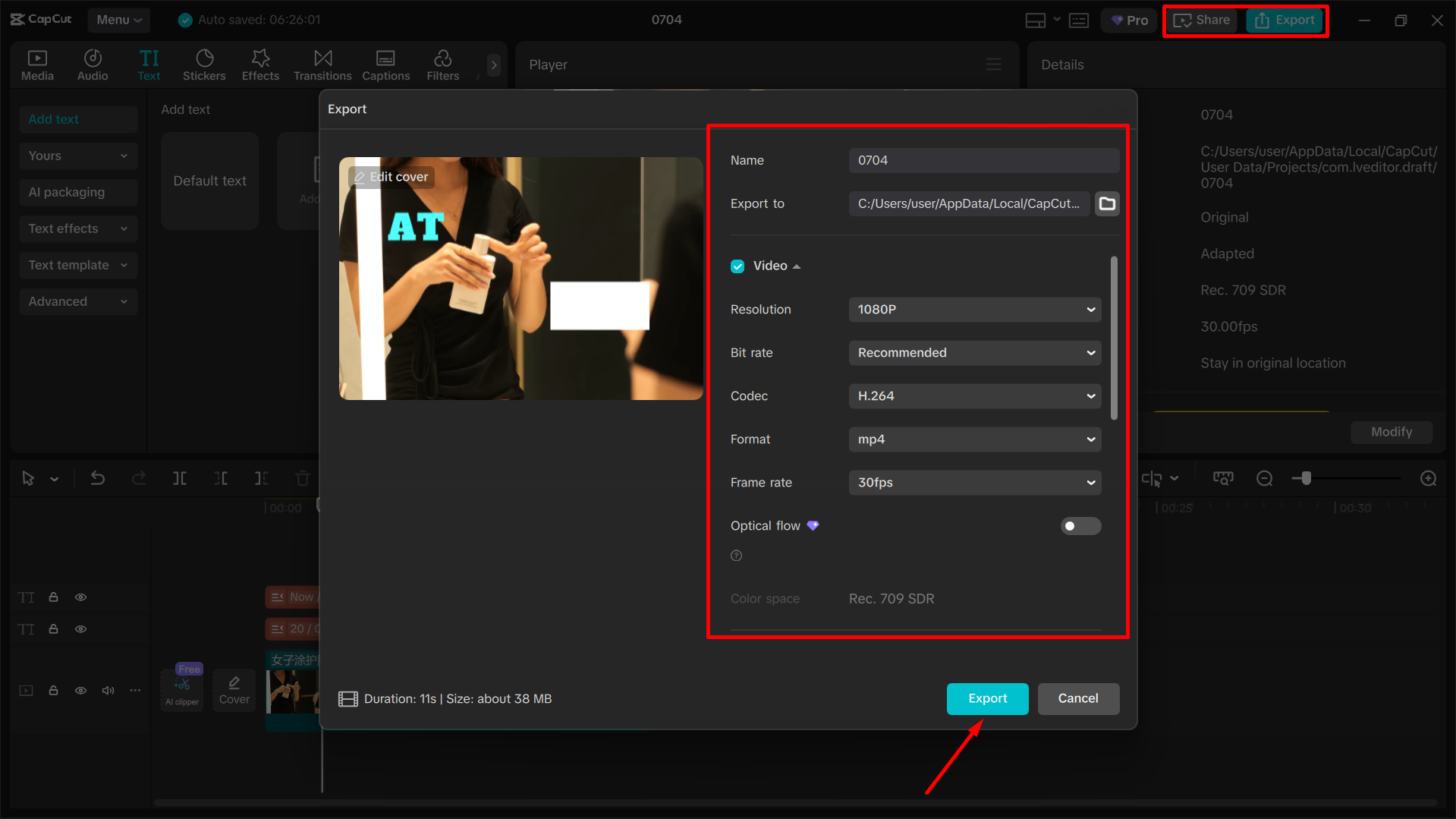Click the Name input field containing 0704
Screen dimensions: 1456x819
point(983,161)
